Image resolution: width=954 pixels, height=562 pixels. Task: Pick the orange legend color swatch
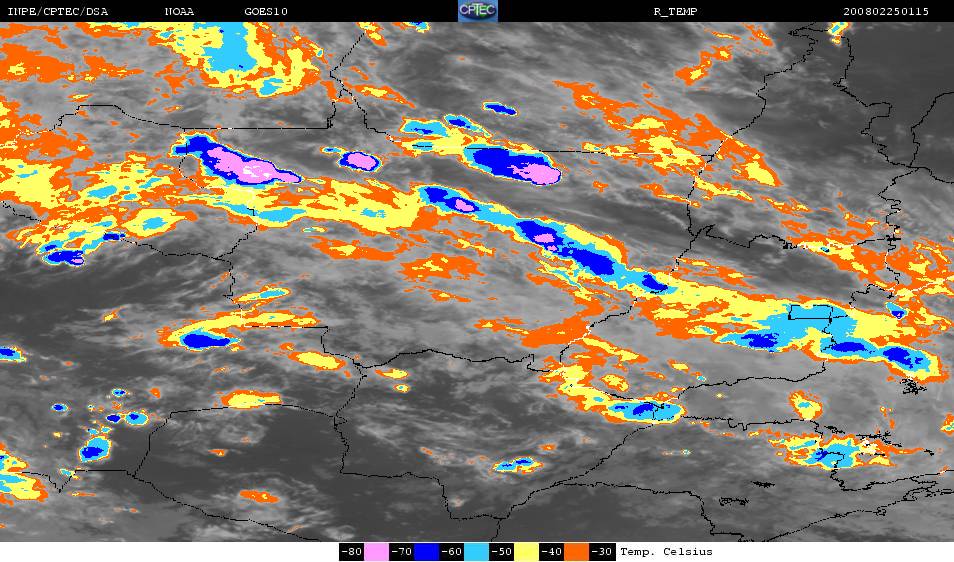(x=576, y=552)
